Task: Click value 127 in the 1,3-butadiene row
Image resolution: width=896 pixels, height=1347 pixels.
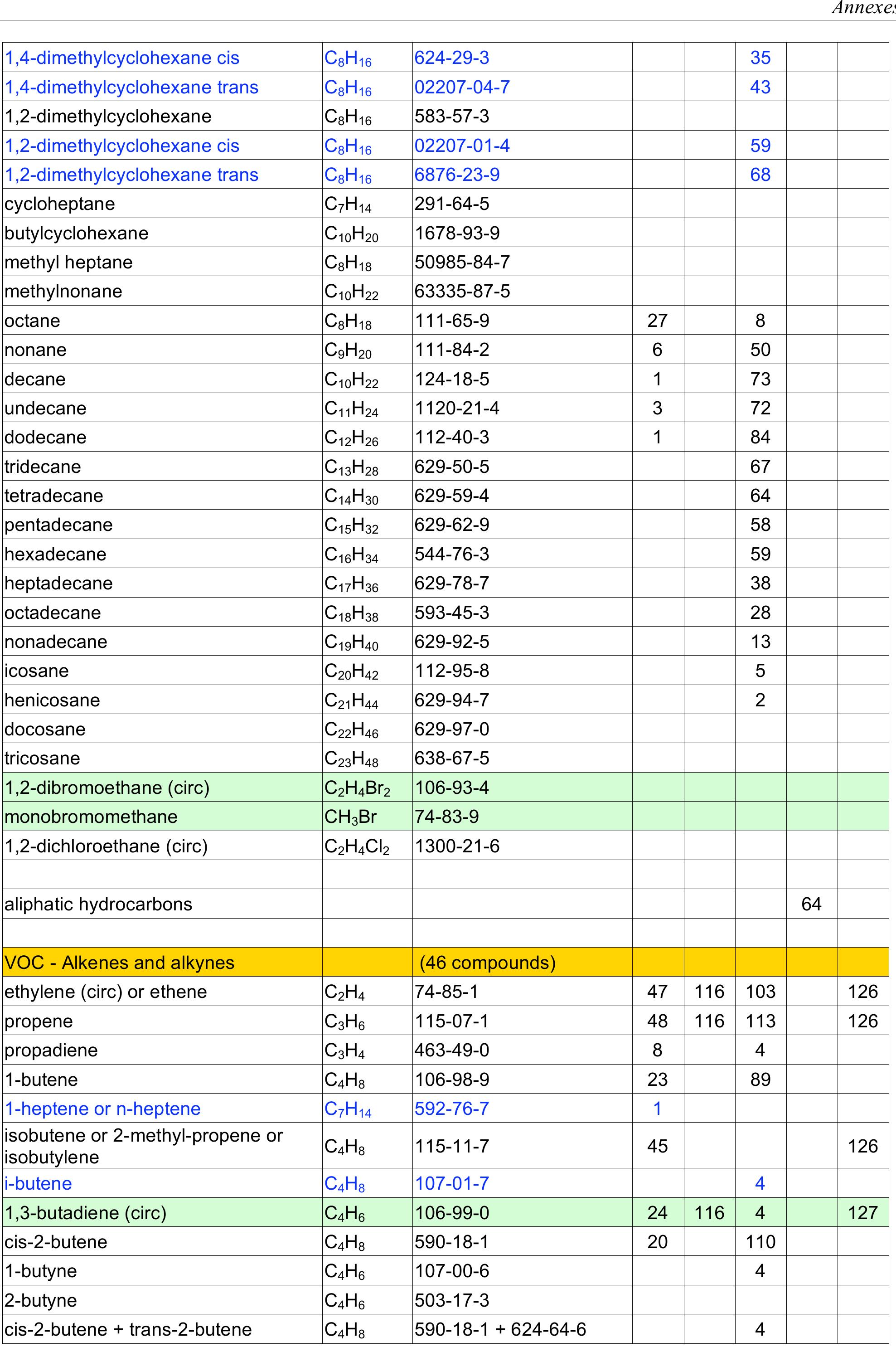Action: [x=863, y=1213]
